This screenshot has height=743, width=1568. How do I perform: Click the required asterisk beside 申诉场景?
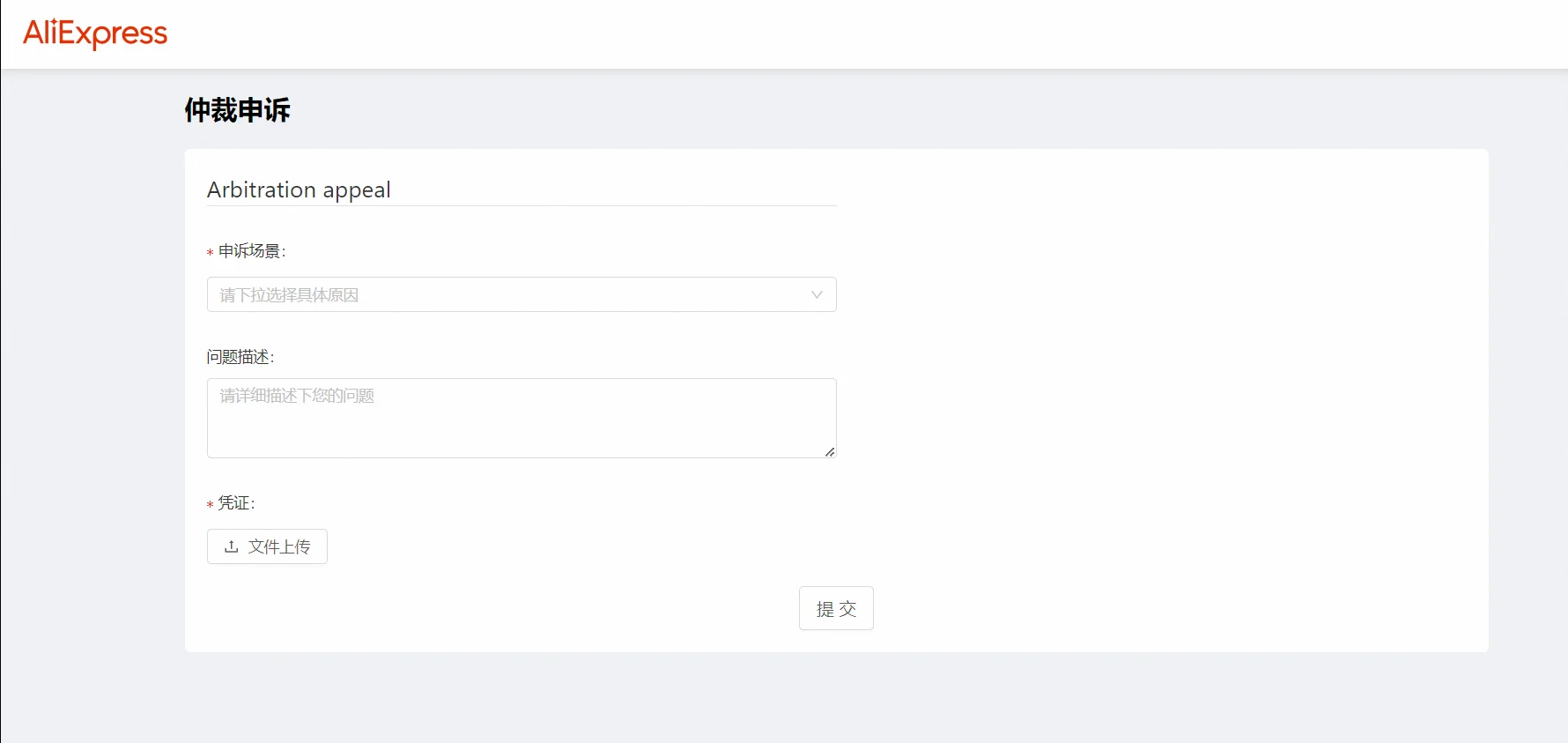click(x=210, y=254)
